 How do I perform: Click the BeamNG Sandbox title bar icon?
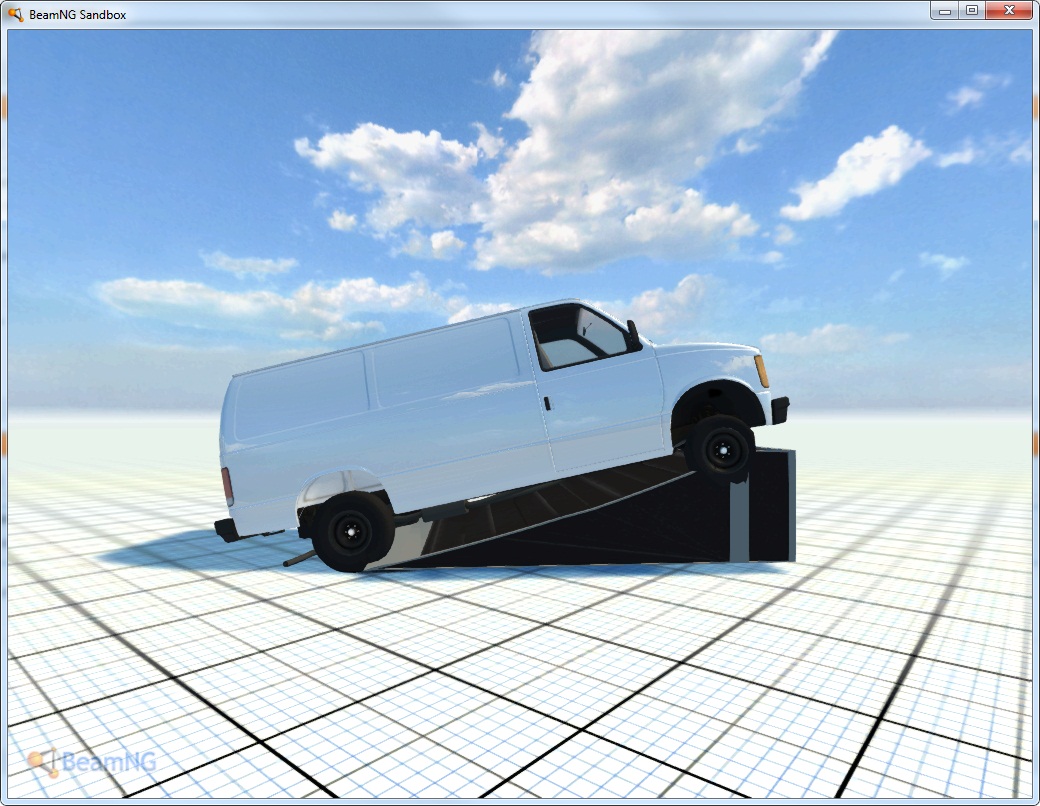point(15,14)
